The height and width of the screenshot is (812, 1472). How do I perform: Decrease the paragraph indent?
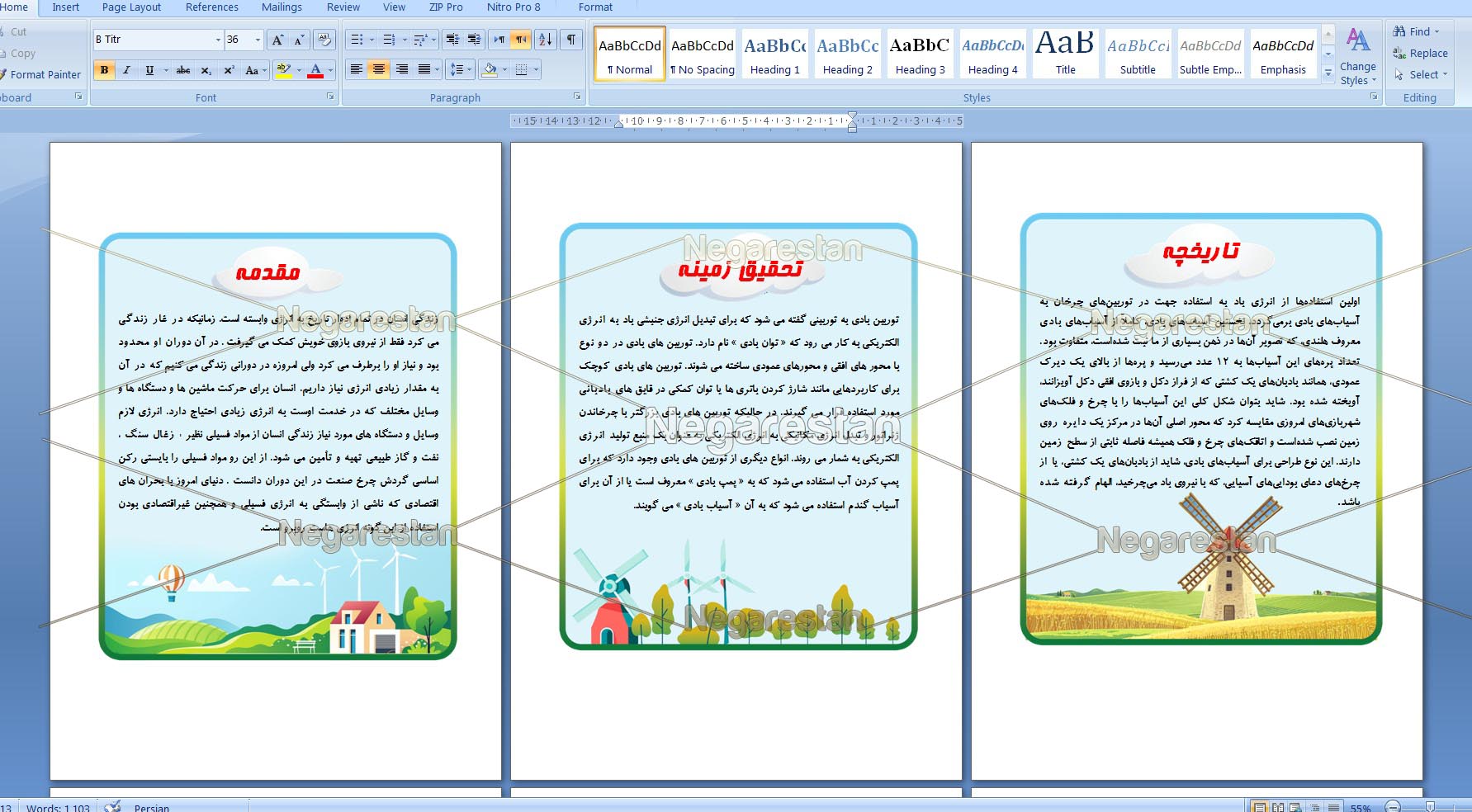coord(452,40)
